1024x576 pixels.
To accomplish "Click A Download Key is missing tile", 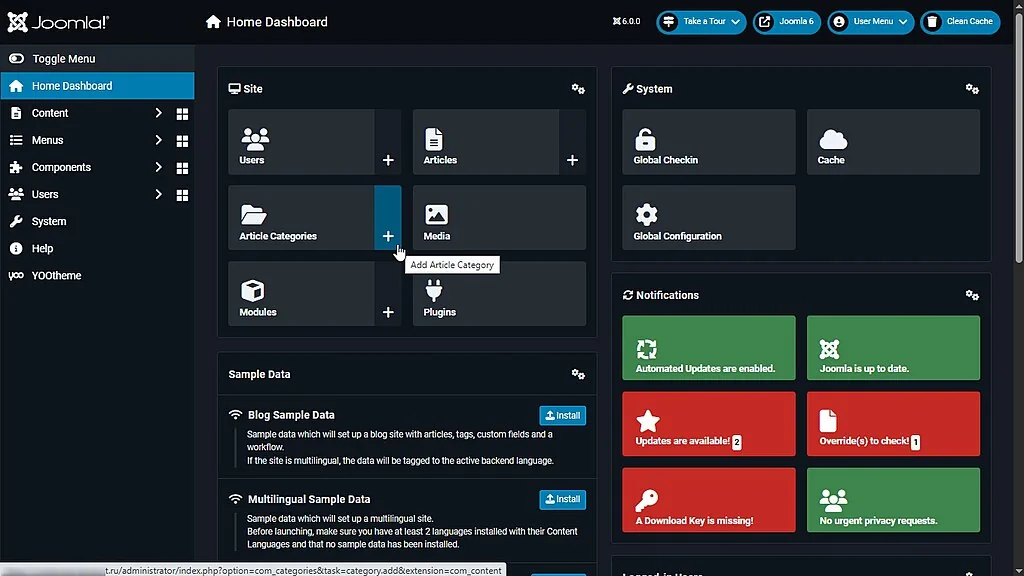I will coord(708,499).
